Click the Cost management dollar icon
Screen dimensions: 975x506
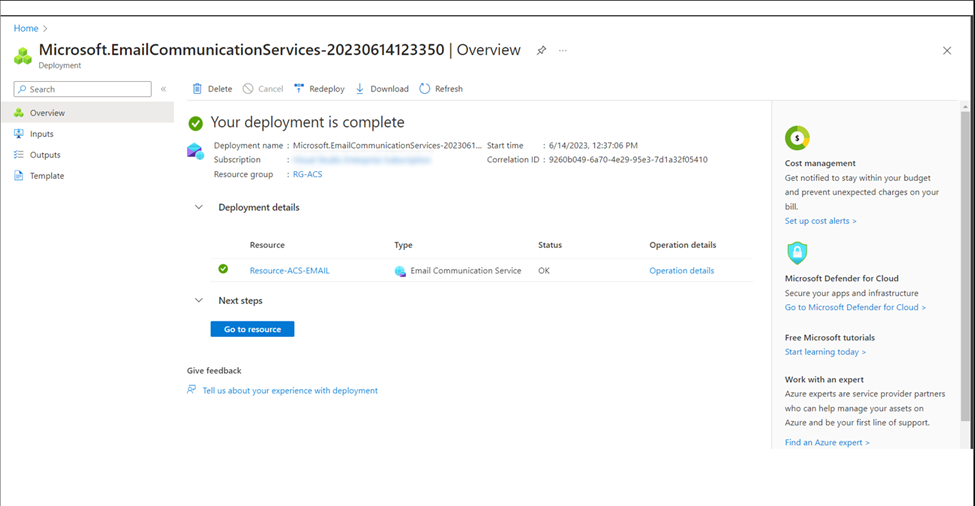(797, 138)
